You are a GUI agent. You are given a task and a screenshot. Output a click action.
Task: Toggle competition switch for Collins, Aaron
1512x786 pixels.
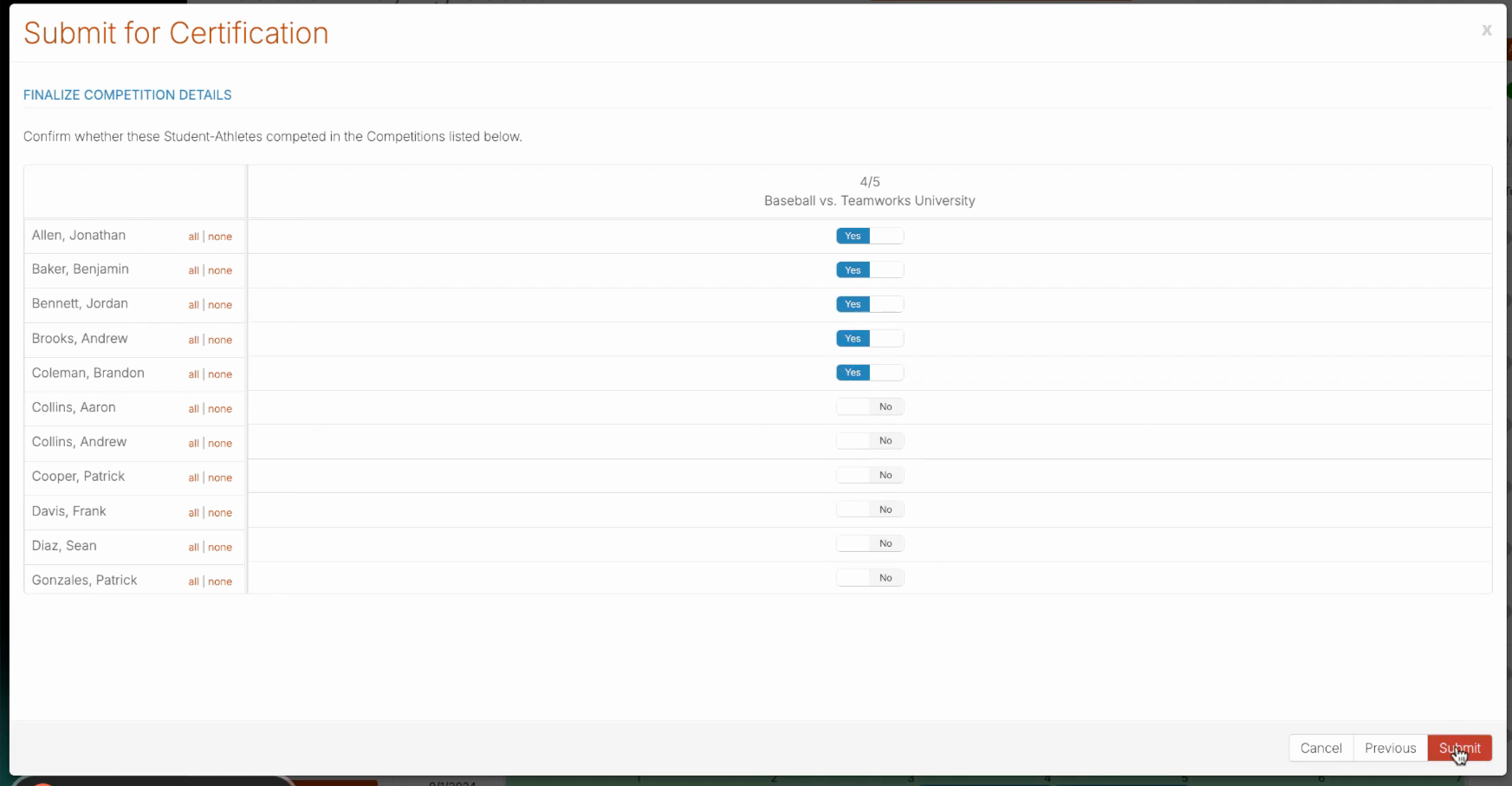coord(870,406)
